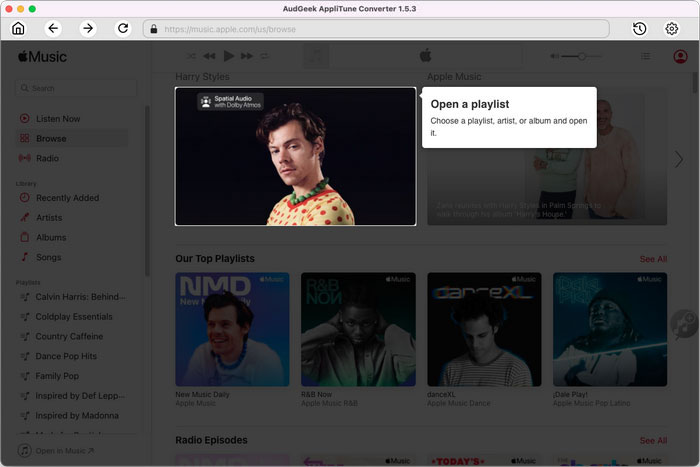Screen dimensions: 700x467
Task: Click the Apple logo in the player
Action: coord(425,56)
